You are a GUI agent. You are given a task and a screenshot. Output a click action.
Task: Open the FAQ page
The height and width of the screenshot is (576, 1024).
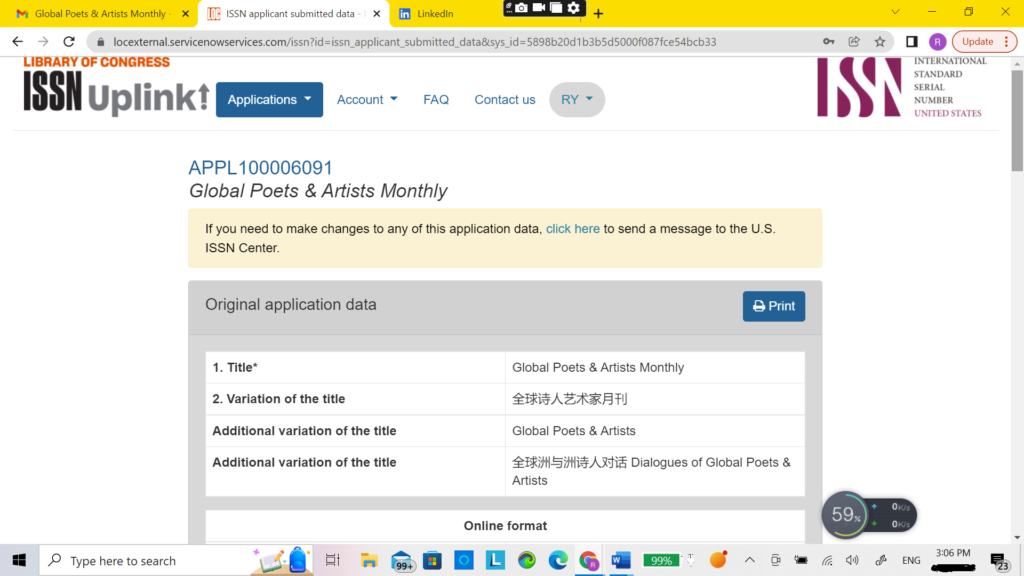436,100
